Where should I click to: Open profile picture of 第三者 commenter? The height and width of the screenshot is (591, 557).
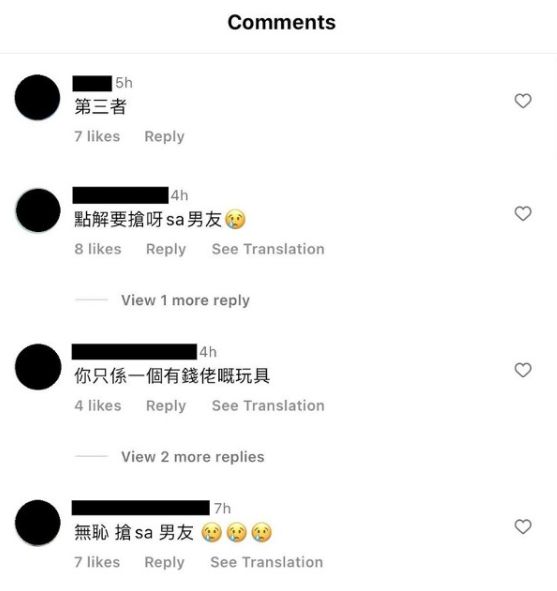(37, 97)
